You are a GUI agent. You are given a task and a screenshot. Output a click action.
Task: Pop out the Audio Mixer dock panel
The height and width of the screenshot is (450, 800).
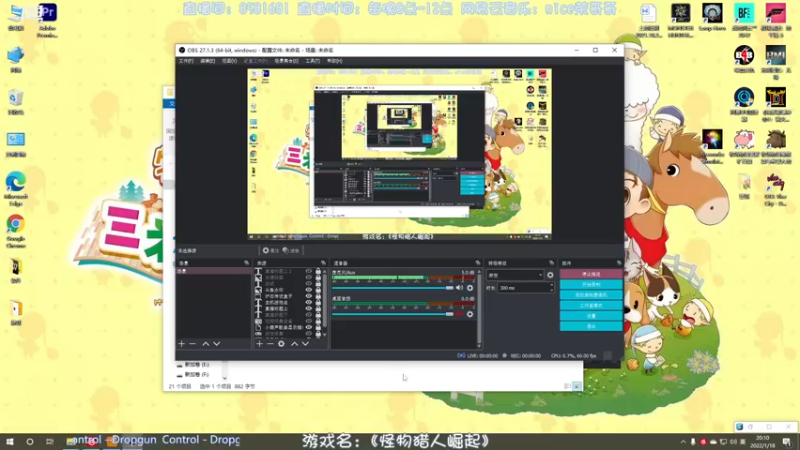pos(478,263)
